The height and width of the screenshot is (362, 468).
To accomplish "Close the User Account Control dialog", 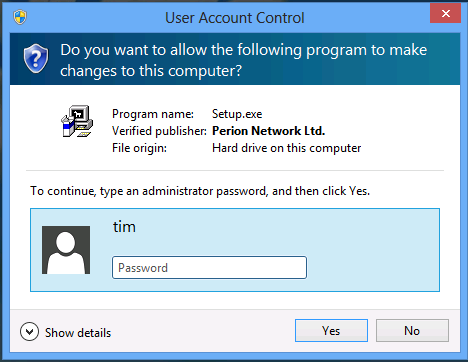I will click(445, 13).
